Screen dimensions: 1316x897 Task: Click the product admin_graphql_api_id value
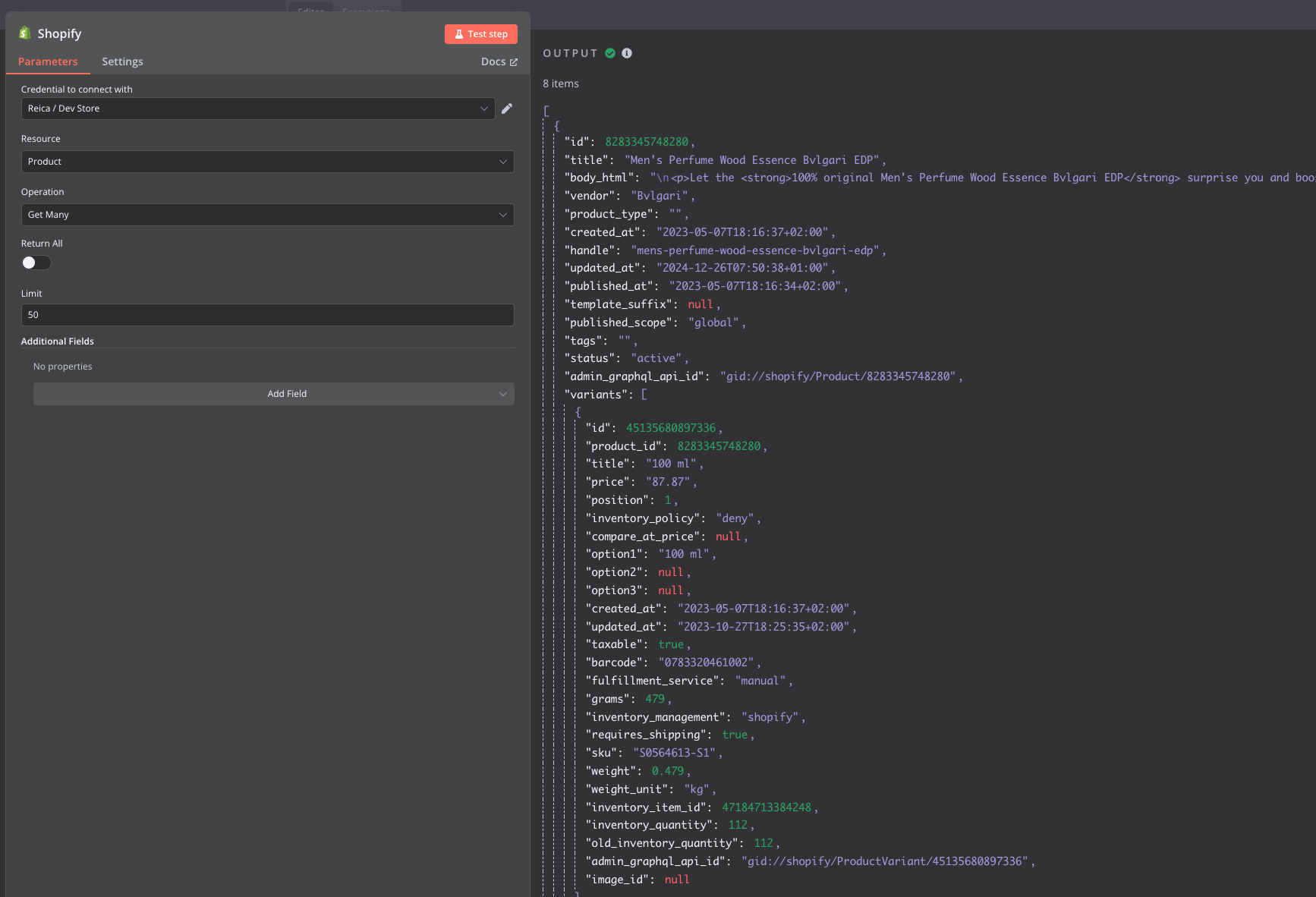[x=839, y=376]
